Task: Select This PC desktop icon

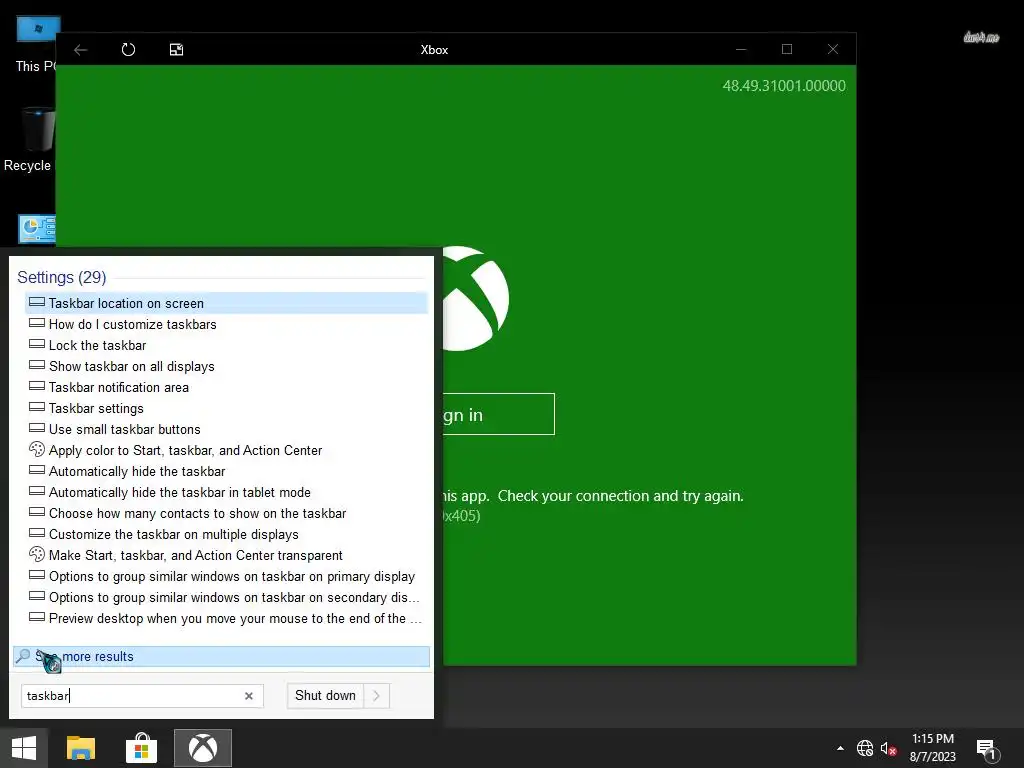Action: click(x=36, y=44)
